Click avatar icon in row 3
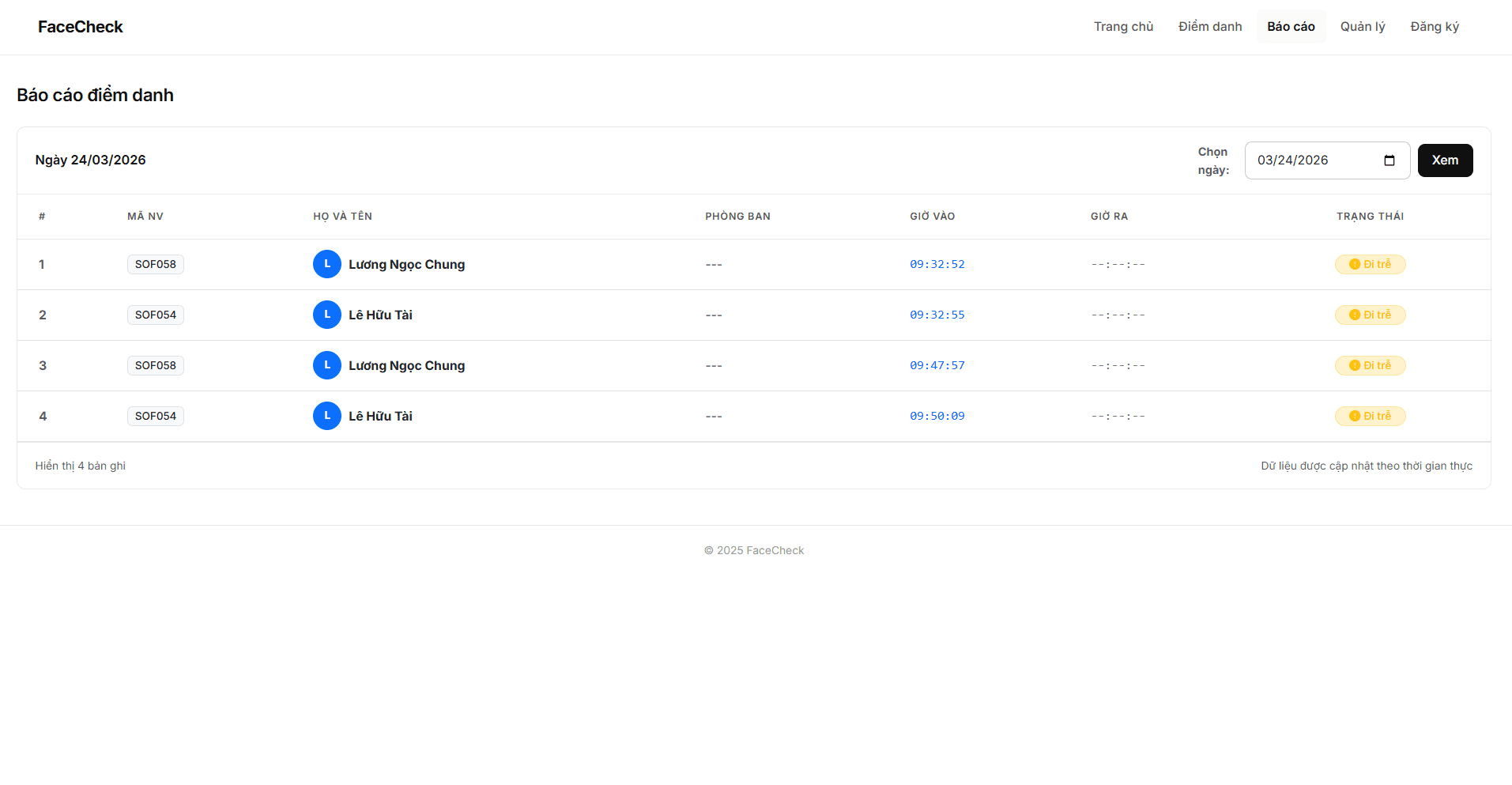Viewport: 1512px width, 785px height. 326,365
